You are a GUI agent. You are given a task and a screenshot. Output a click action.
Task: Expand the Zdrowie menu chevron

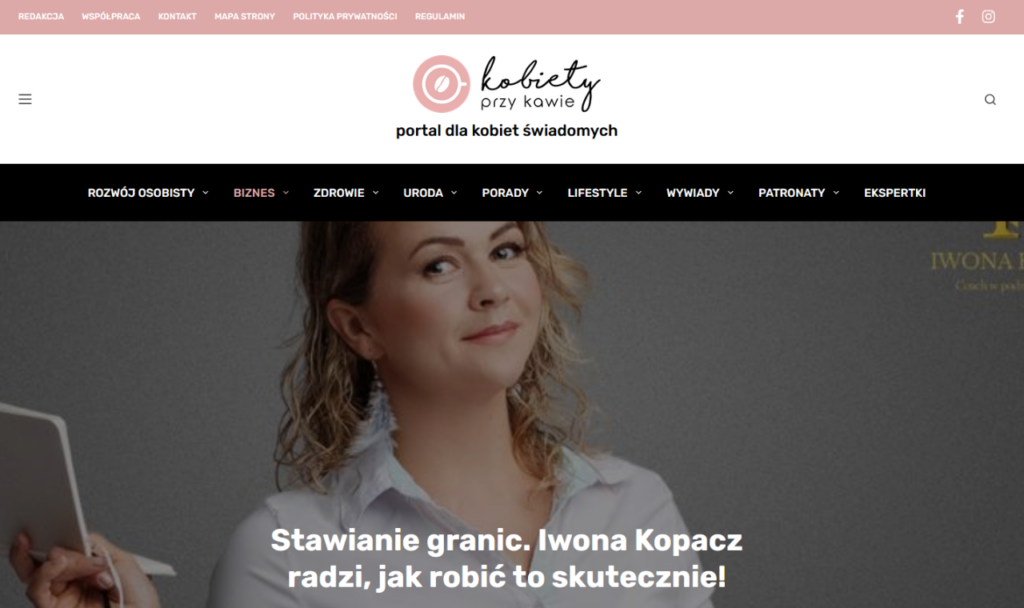point(376,193)
